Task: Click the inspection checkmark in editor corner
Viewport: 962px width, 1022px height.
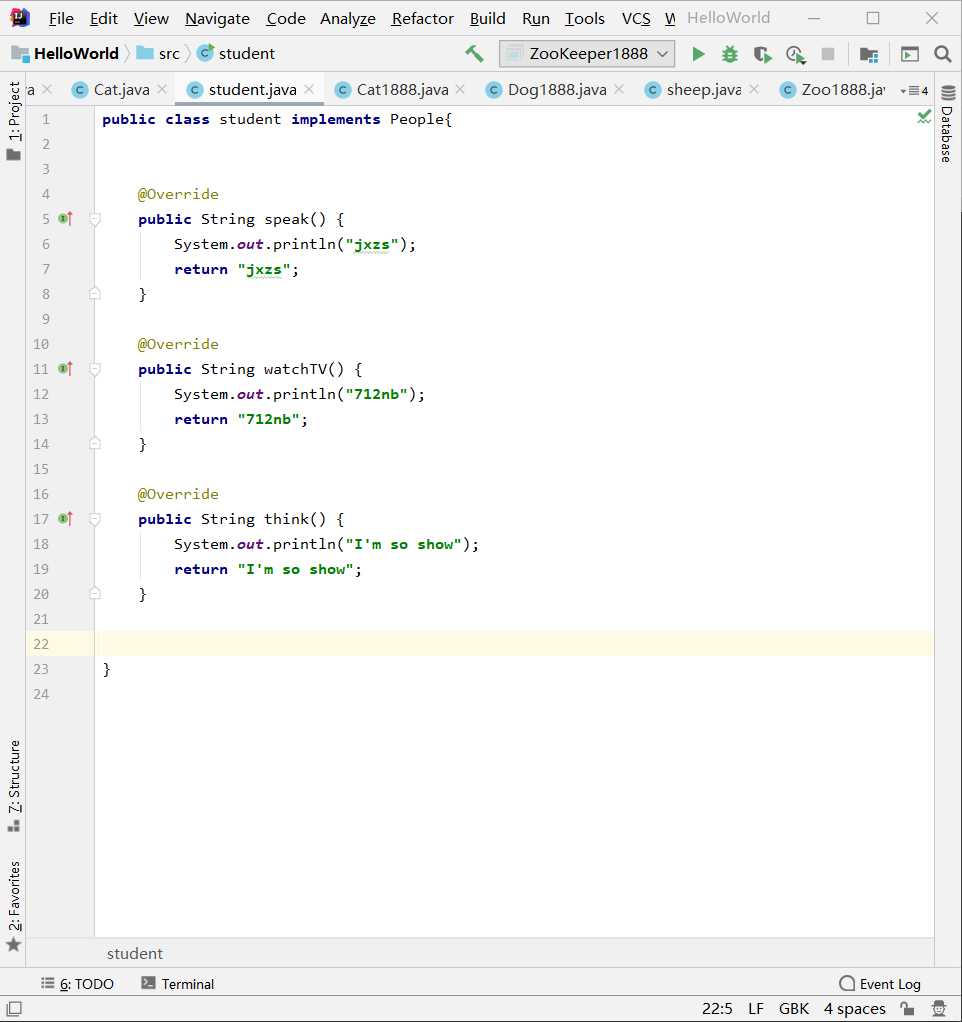Action: click(924, 117)
